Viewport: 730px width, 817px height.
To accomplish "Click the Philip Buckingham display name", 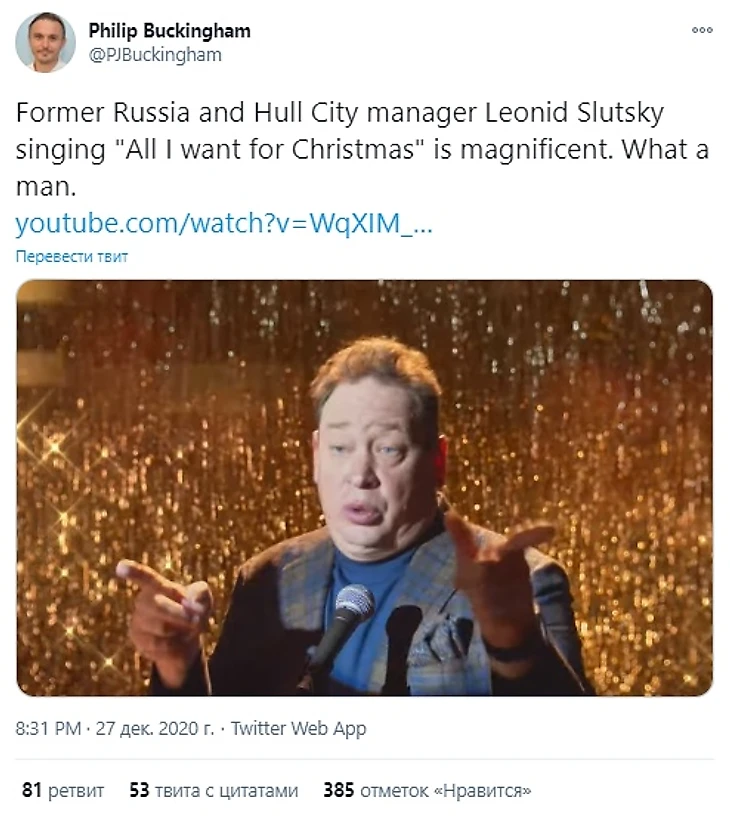I will 169,30.
